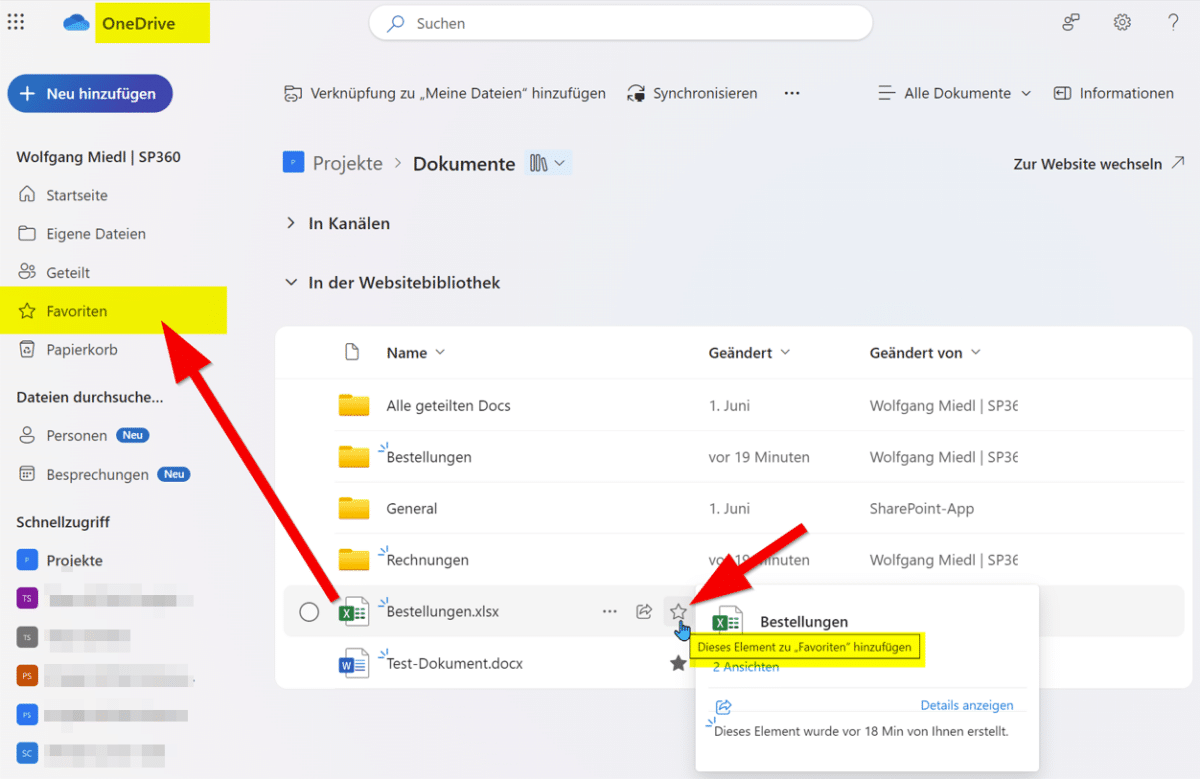This screenshot has height=779, width=1200.
Task: Expand the In Kanälen section
Action: click(291, 224)
